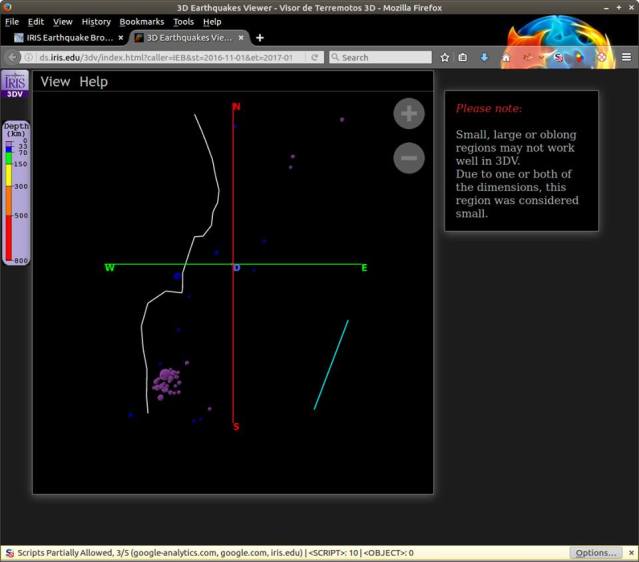639x562 pixels.
Task: Click the IRIS 3DV logo
Action: pos(15,86)
